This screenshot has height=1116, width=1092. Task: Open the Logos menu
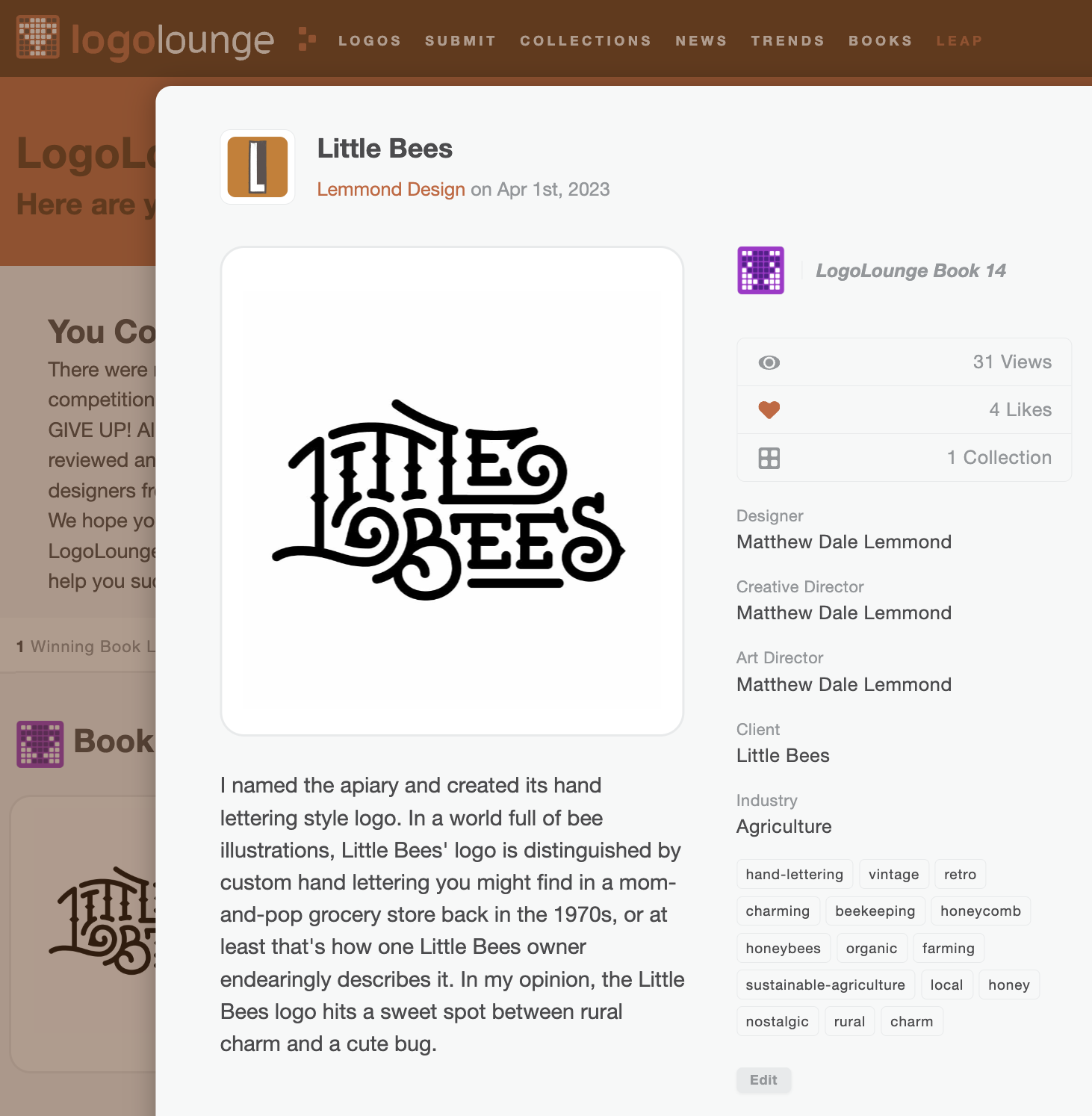370,41
